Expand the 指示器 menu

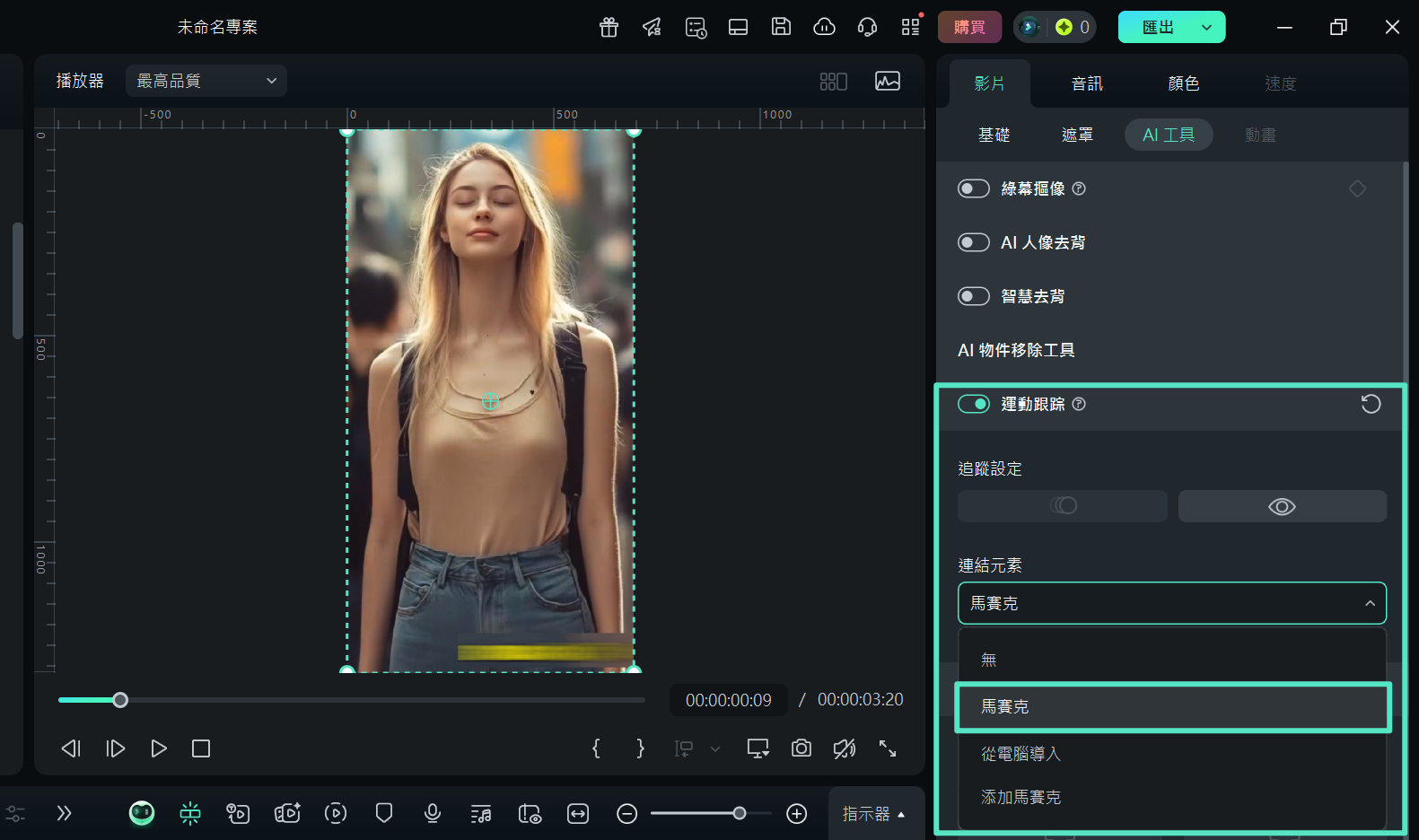[x=874, y=813]
